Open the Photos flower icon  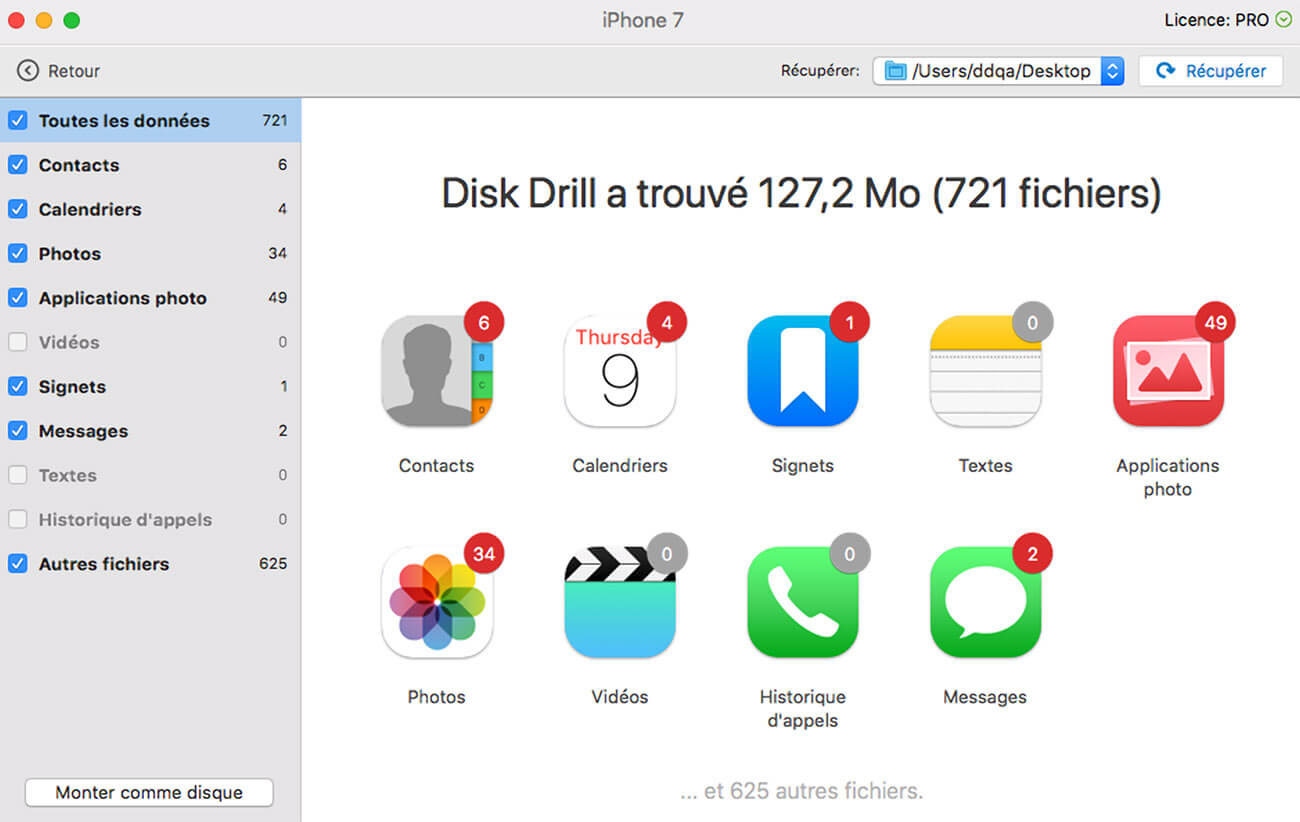pyautogui.click(x=437, y=602)
